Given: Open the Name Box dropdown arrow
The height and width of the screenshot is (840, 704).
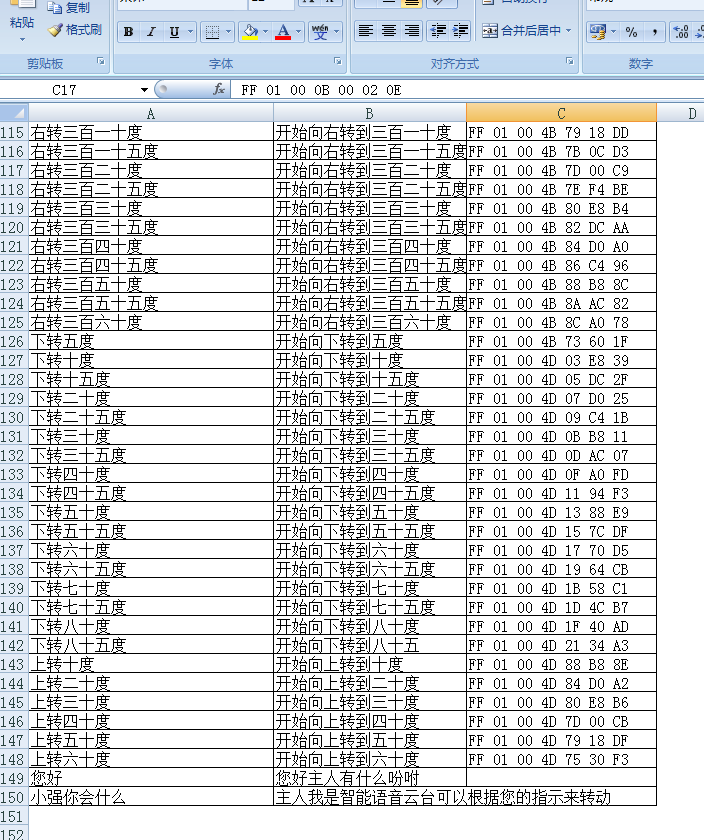Looking at the screenshot, I should (144, 90).
